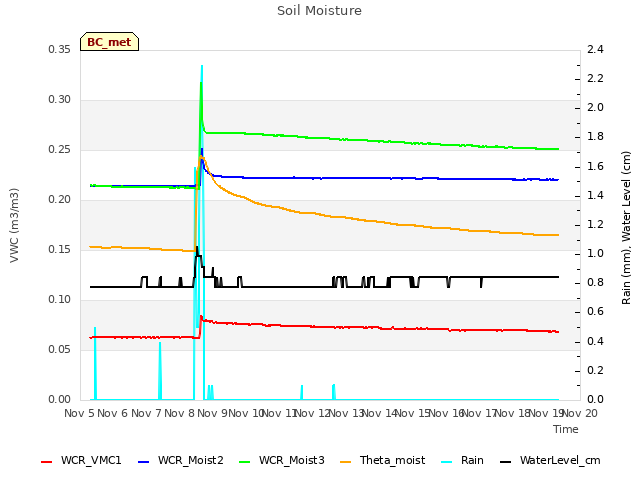Click the VWC (m3/m3) axis label
Image resolution: width=640 pixels, height=480 pixels.
(x=14, y=225)
